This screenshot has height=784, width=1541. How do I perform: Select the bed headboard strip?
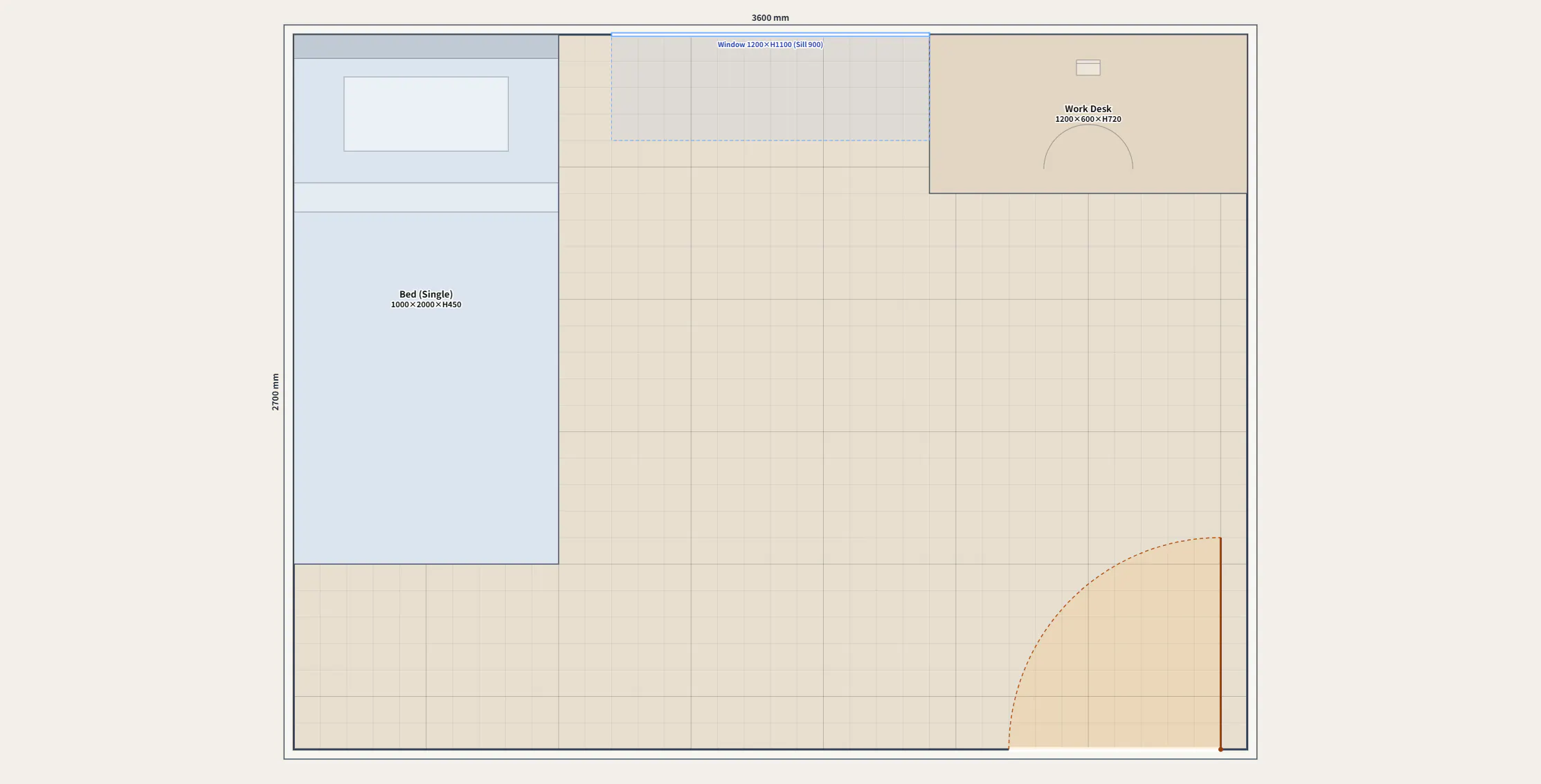(426, 46)
